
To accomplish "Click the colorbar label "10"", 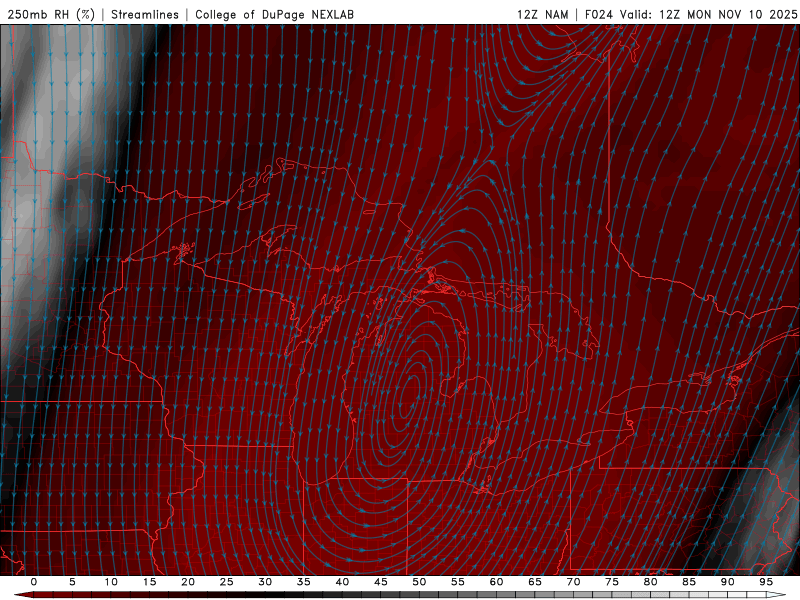I will (111, 582).
